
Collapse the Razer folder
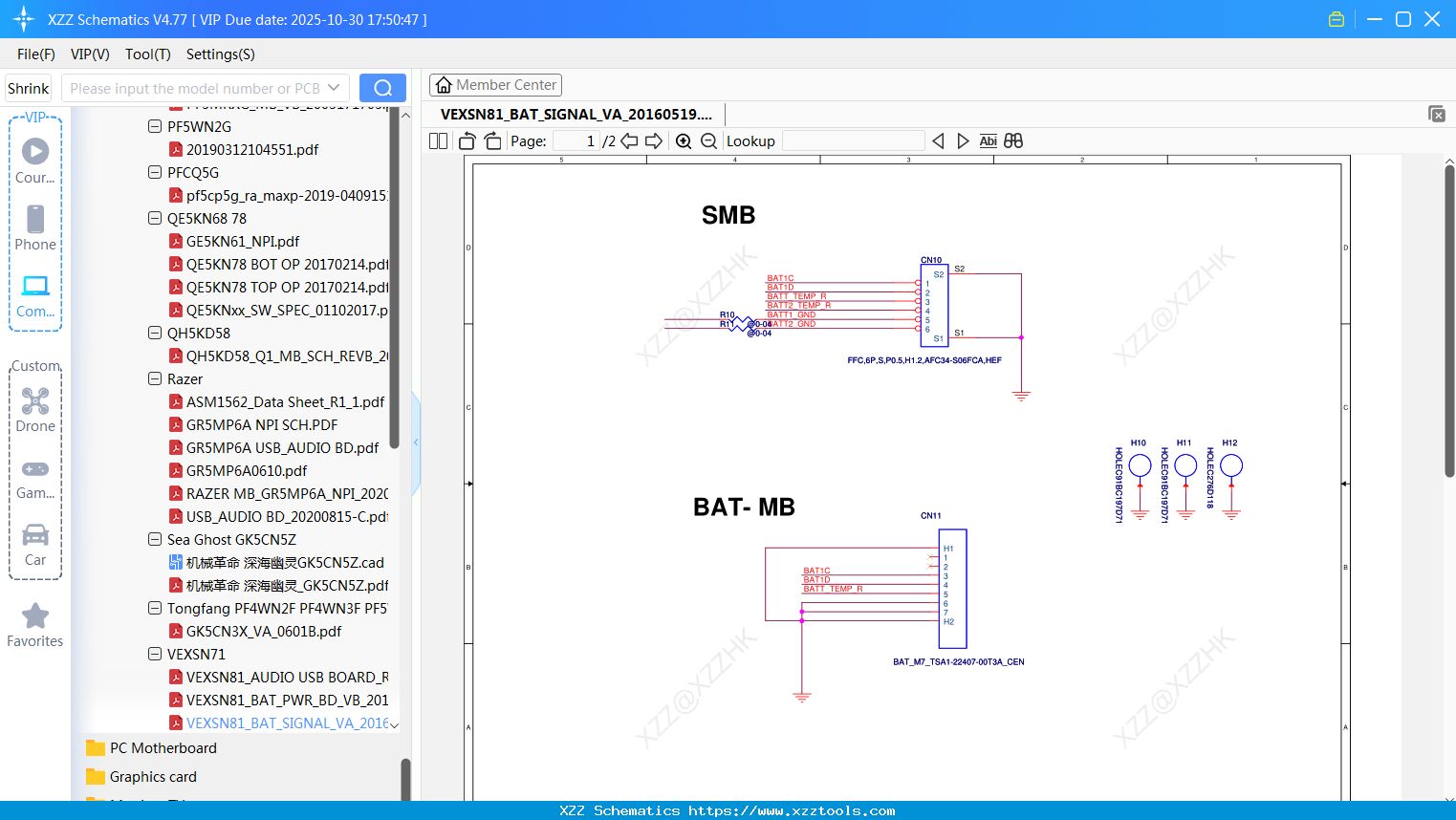(x=155, y=378)
